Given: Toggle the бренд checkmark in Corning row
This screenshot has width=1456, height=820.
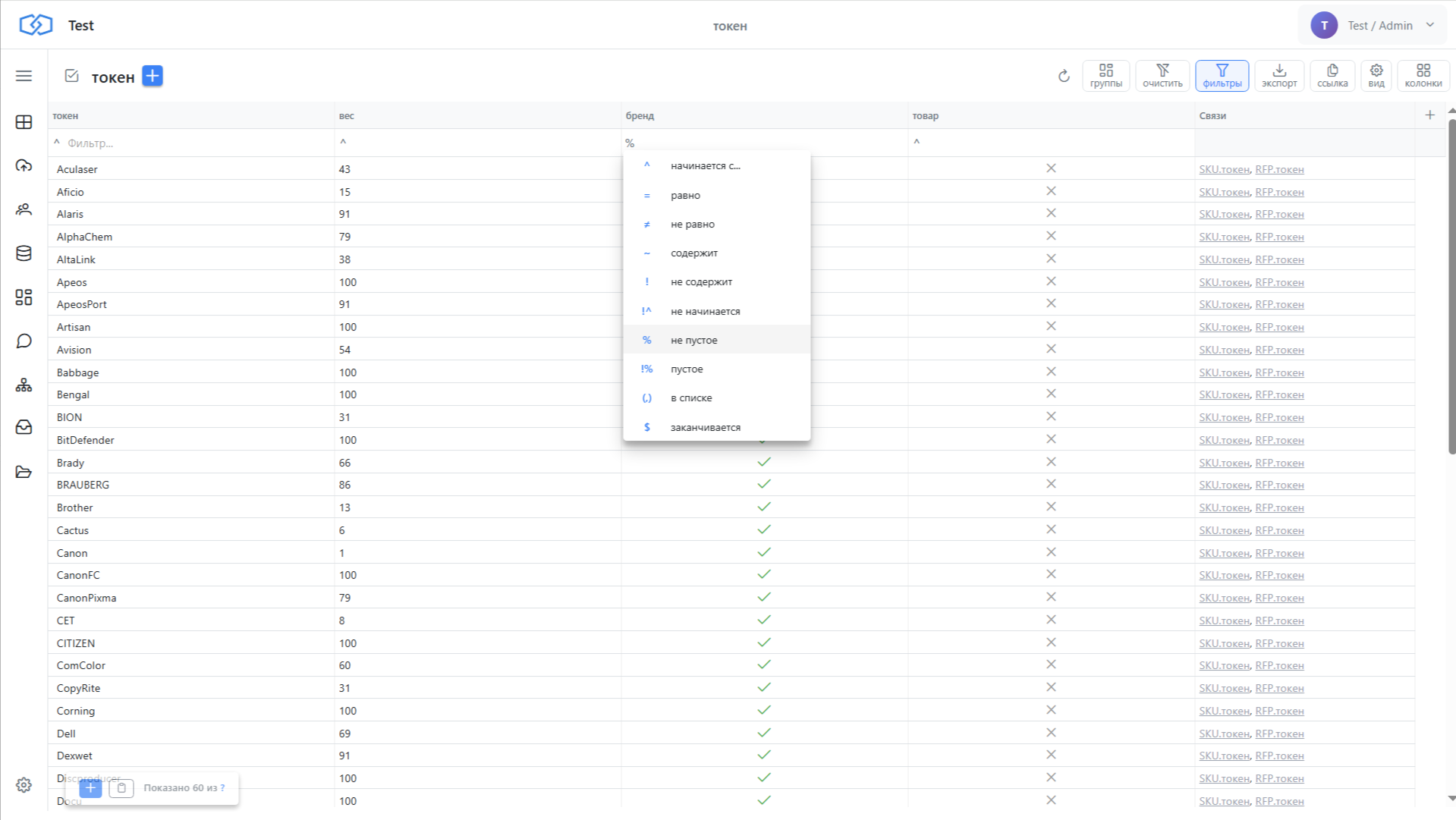Looking at the screenshot, I should click(764, 710).
